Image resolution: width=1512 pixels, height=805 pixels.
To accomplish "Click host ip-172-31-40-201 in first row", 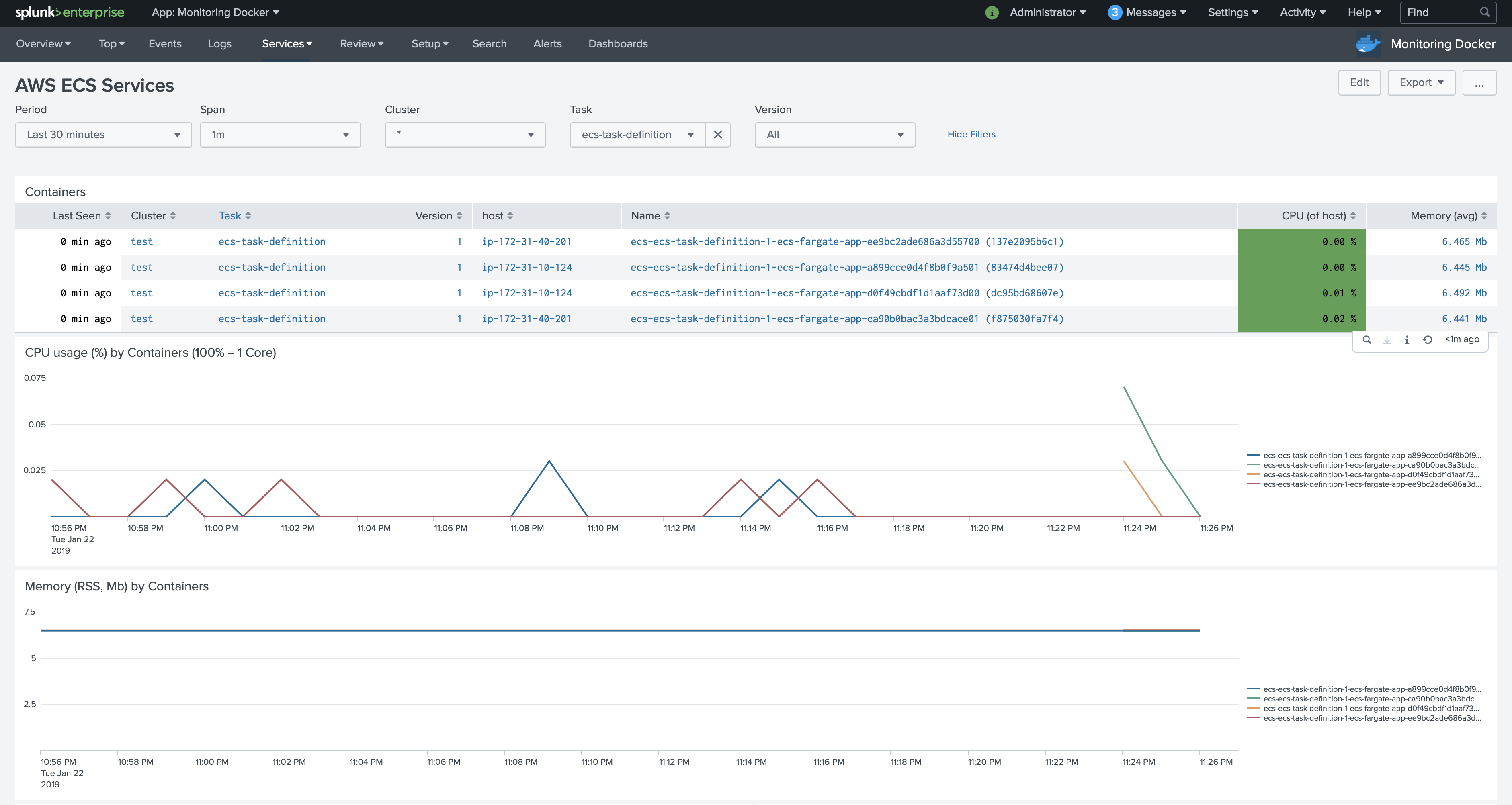I will 527,242.
